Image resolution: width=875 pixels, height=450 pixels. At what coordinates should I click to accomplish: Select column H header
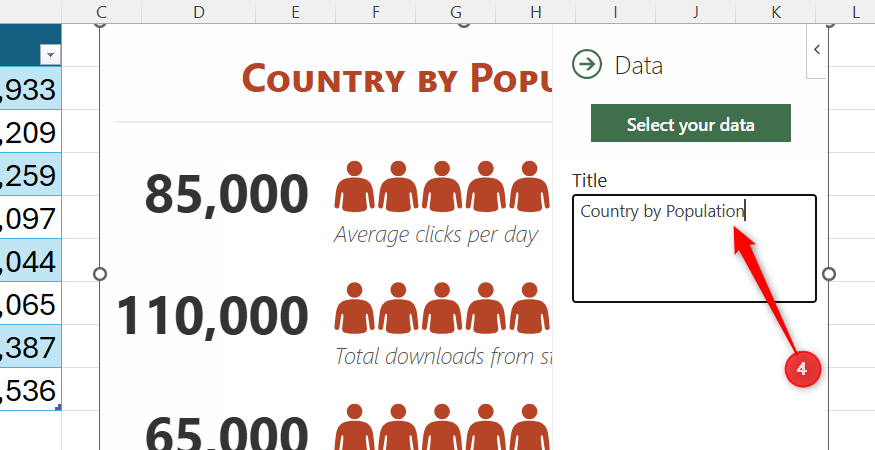[536, 12]
